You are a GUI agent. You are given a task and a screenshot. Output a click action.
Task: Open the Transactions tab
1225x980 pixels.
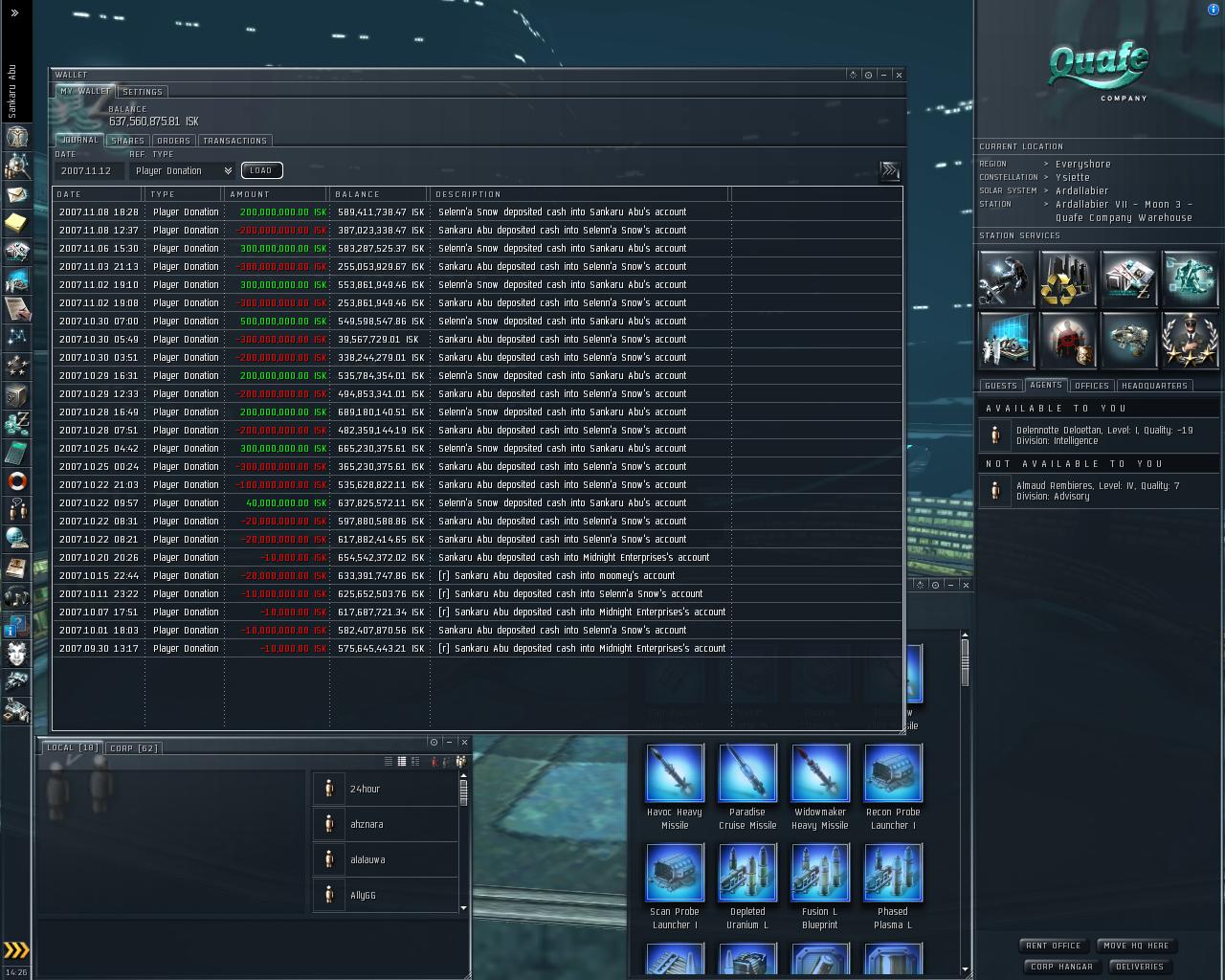[x=235, y=141]
